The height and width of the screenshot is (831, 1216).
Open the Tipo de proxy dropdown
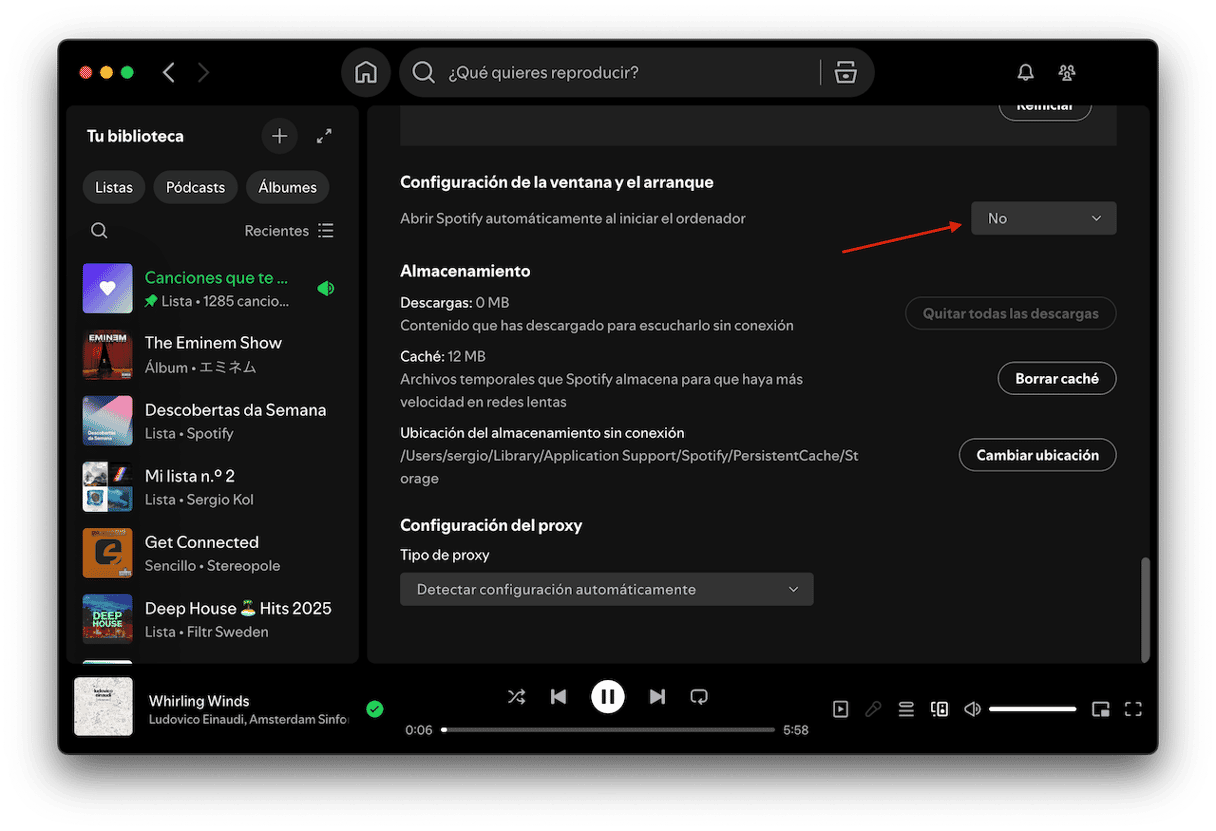tap(606, 589)
